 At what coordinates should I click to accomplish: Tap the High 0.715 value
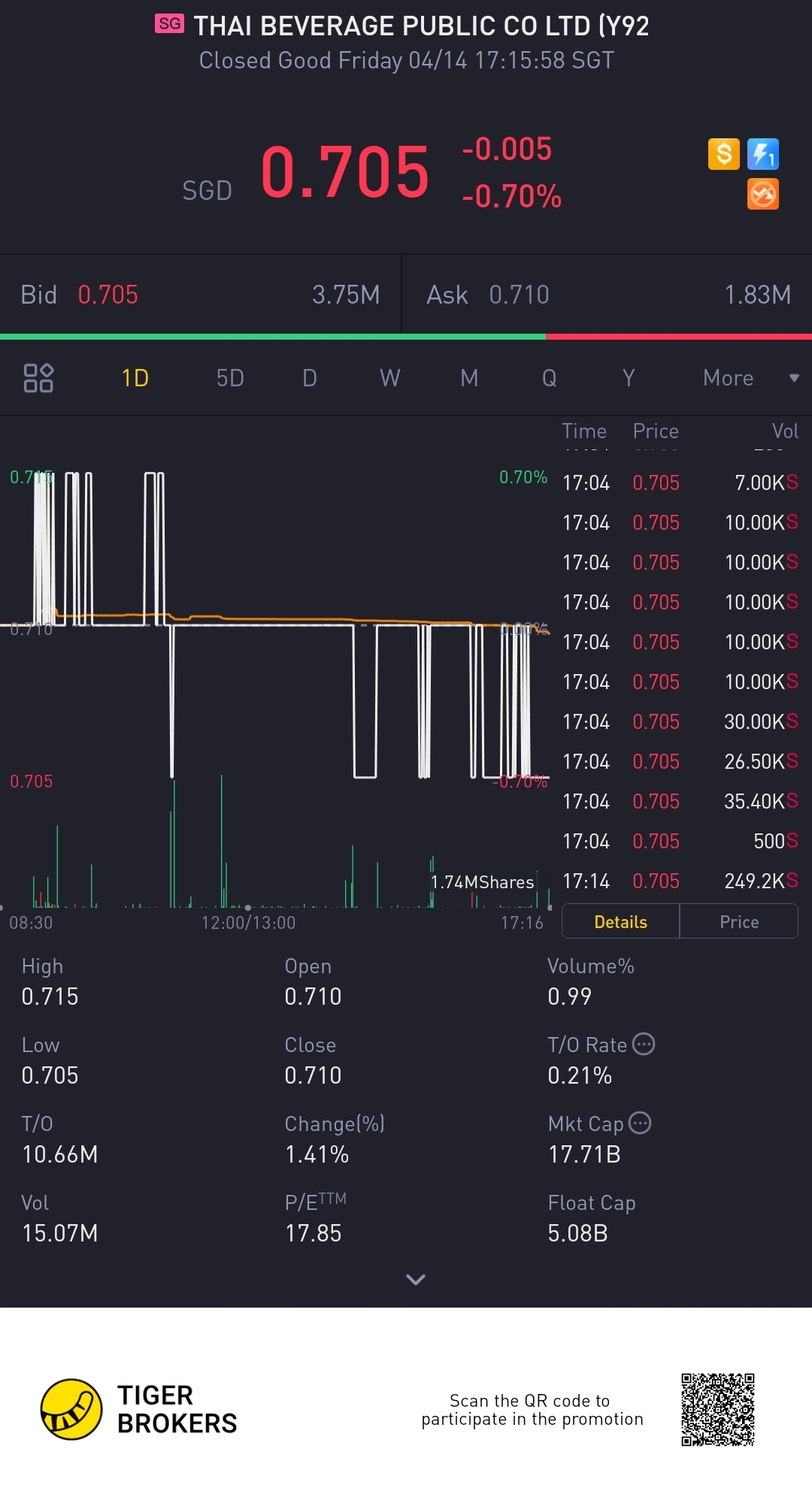pos(50,996)
